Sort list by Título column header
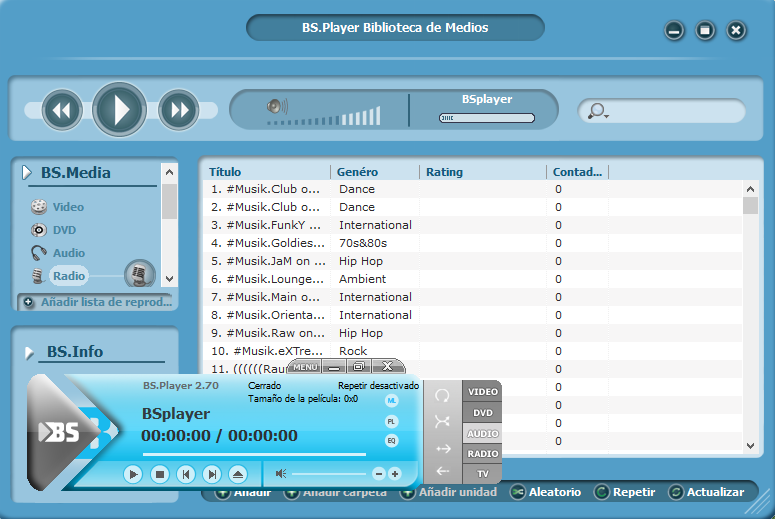The width and height of the screenshot is (775, 519). click(x=225, y=172)
